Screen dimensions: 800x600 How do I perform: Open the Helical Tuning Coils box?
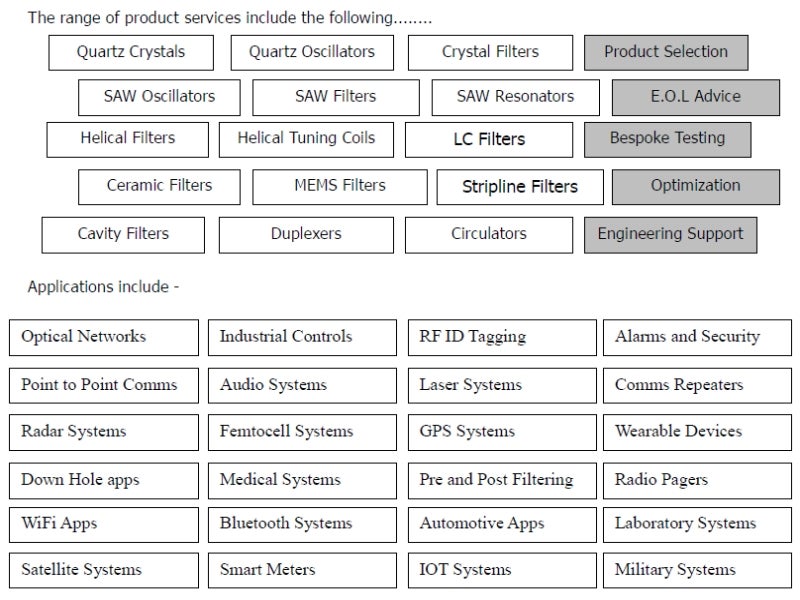(306, 139)
